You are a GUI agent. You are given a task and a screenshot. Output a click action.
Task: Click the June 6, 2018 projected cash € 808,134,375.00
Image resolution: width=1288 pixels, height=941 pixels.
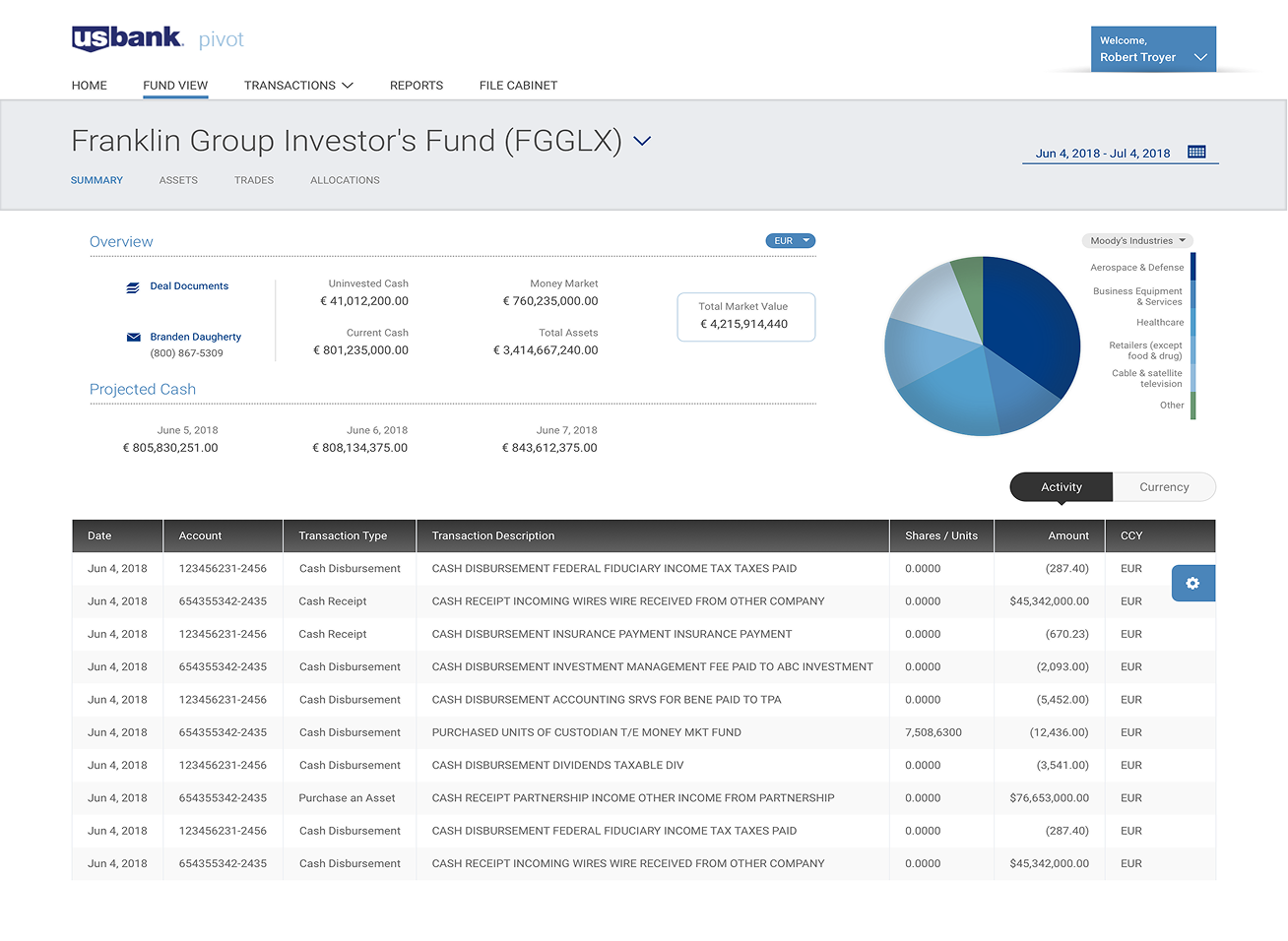360,449
